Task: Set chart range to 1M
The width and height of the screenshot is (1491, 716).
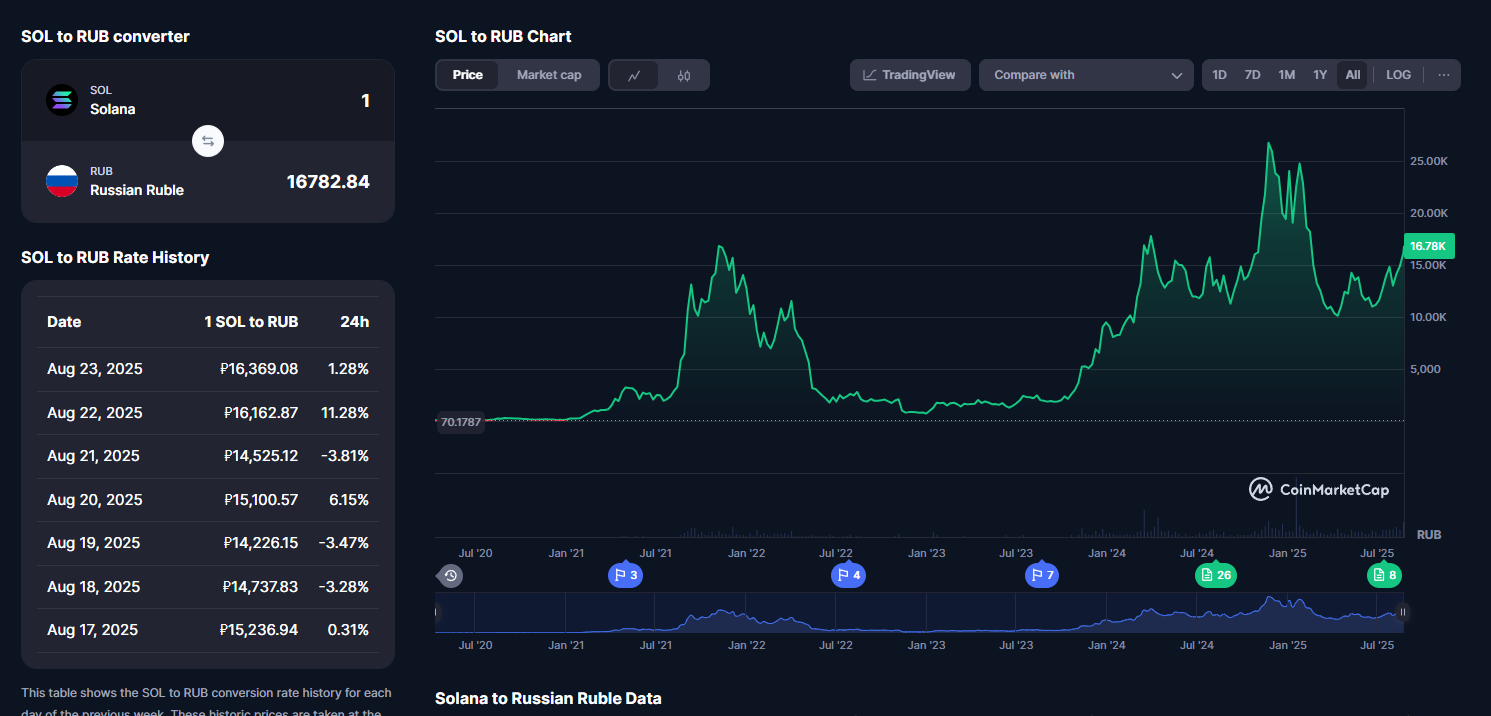Action: pos(1287,75)
